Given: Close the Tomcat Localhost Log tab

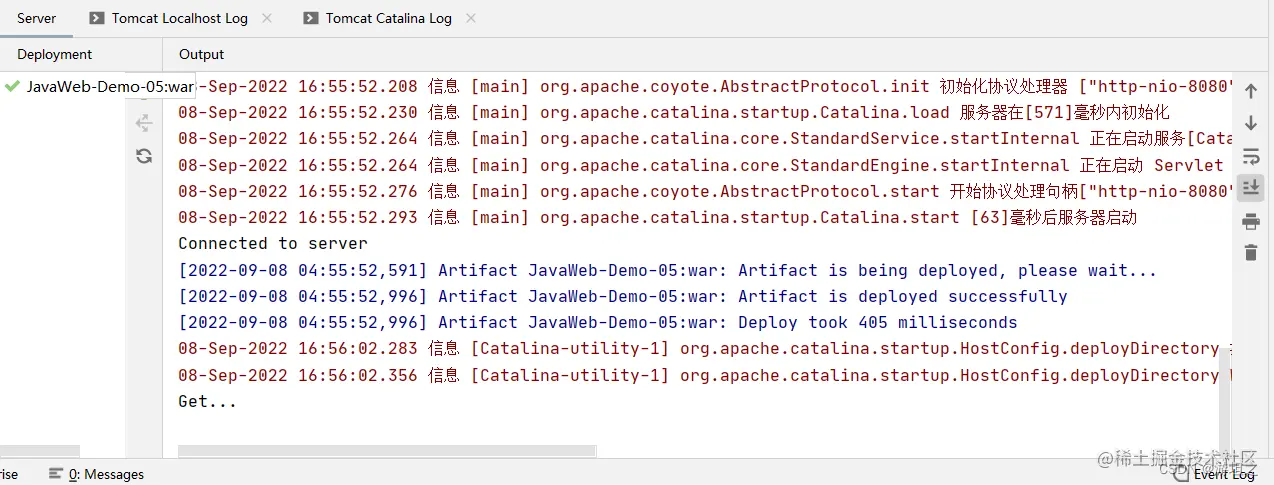Looking at the screenshot, I should pyautogui.click(x=267, y=18).
